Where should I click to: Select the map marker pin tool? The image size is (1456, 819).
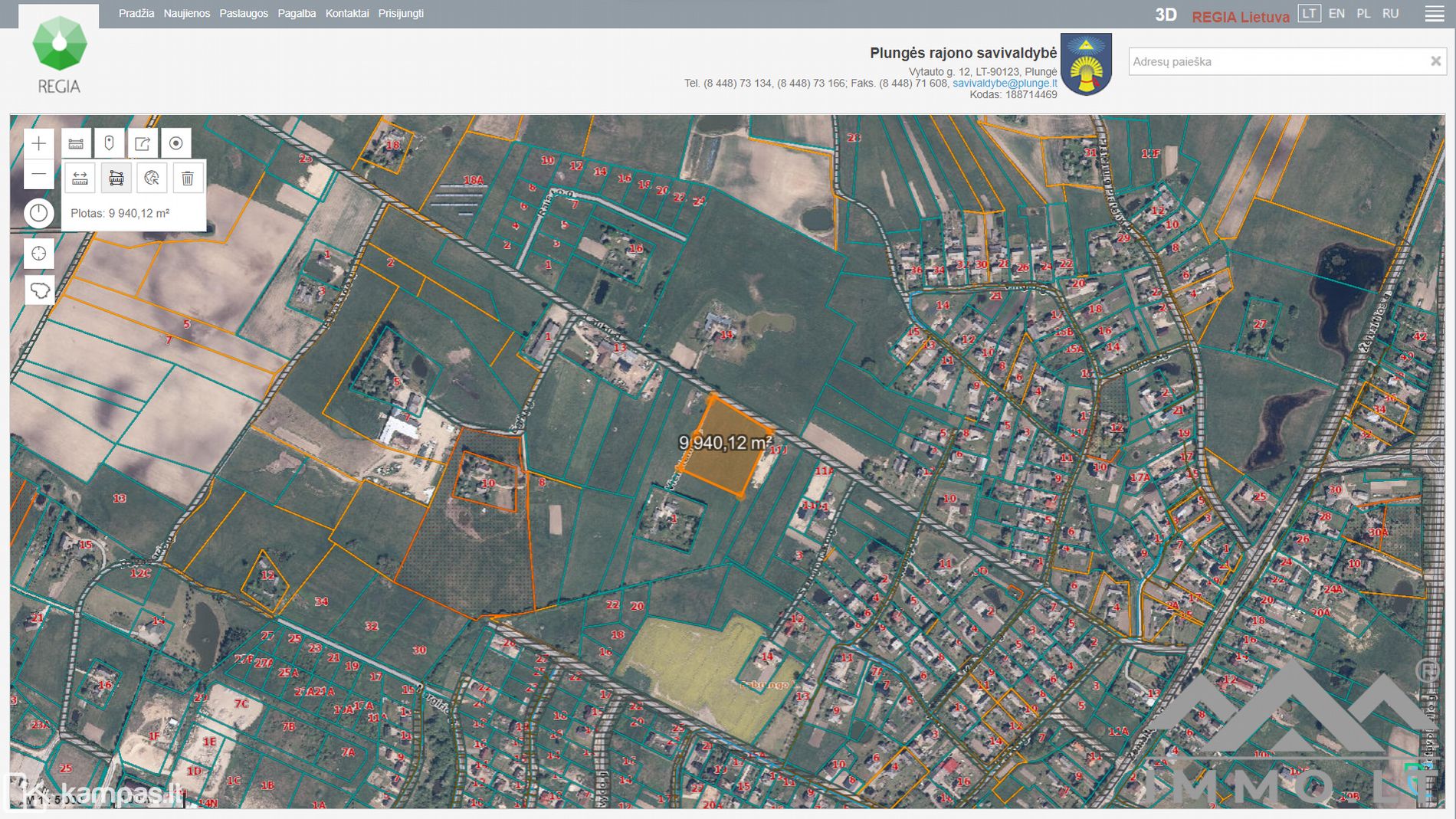tap(109, 143)
